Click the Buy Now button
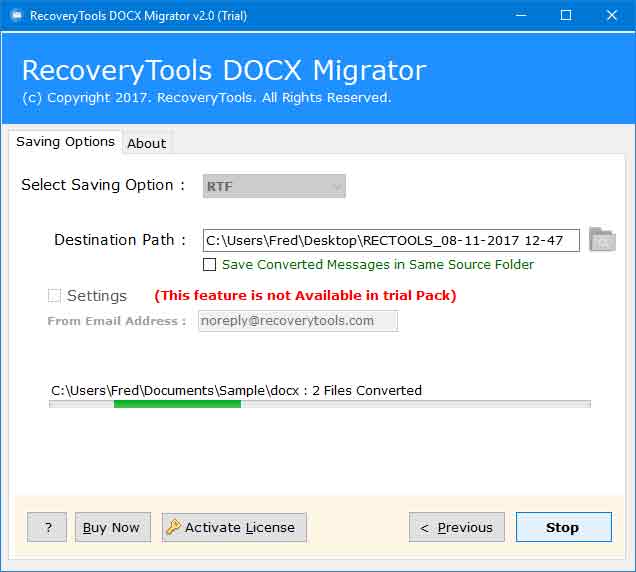Image resolution: width=636 pixels, height=572 pixels. (x=113, y=527)
